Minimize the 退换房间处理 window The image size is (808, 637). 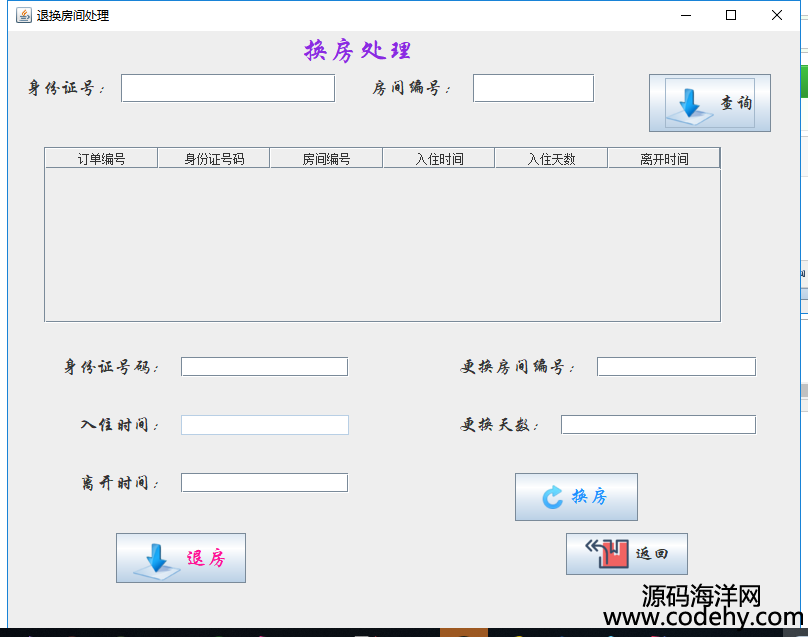click(686, 15)
